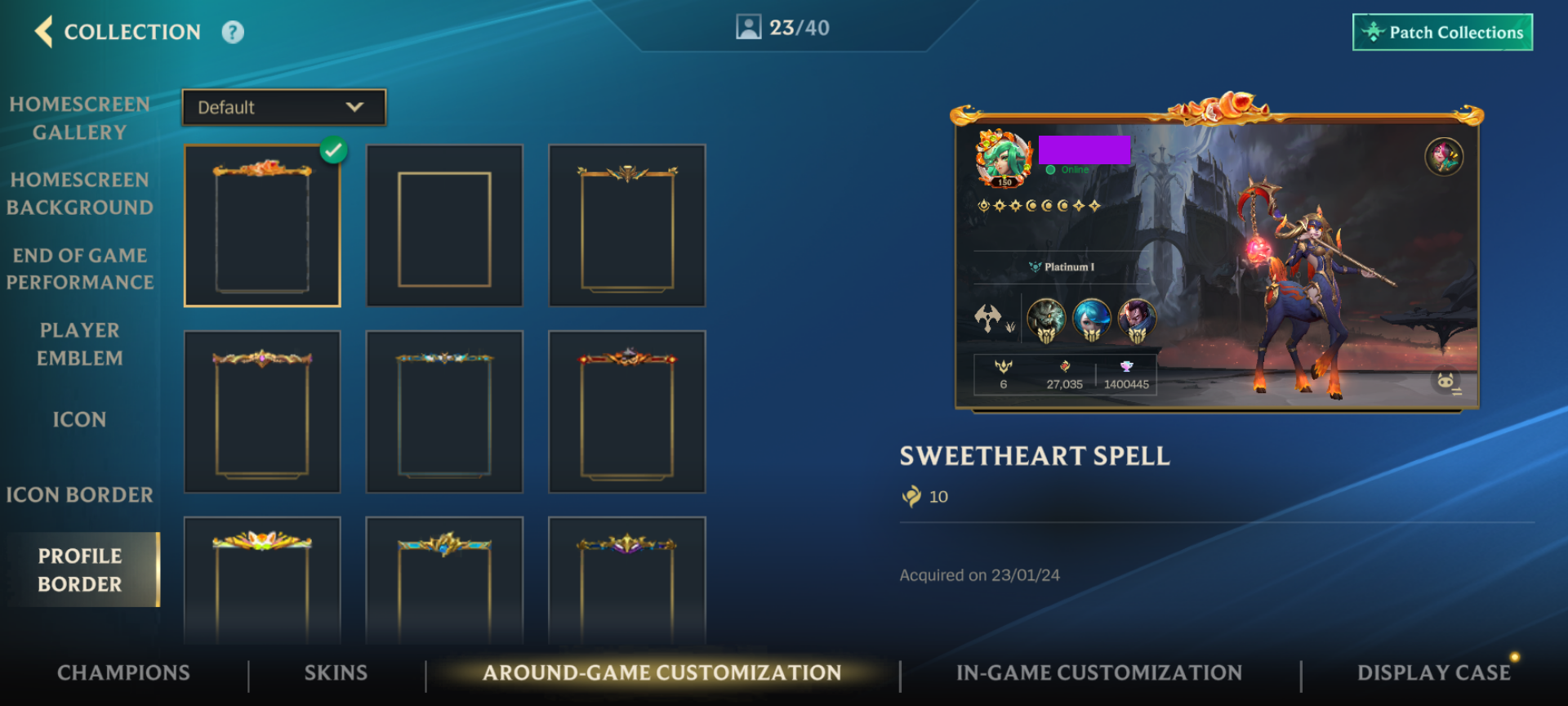The height and width of the screenshot is (706, 1568).
Task: Click the back arrow beside COLLECTION
Action: pos(44,32)
